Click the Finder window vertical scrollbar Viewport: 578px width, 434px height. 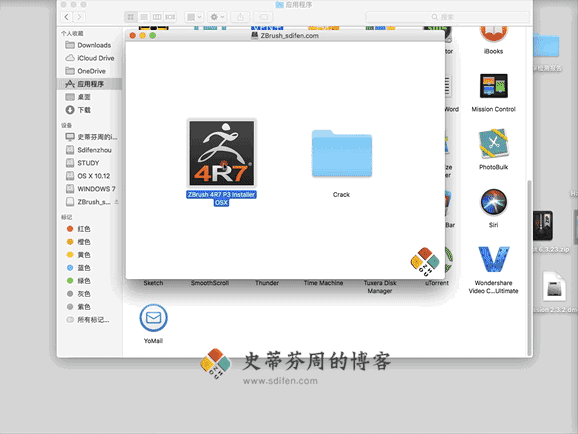click(x=530, y=268)
